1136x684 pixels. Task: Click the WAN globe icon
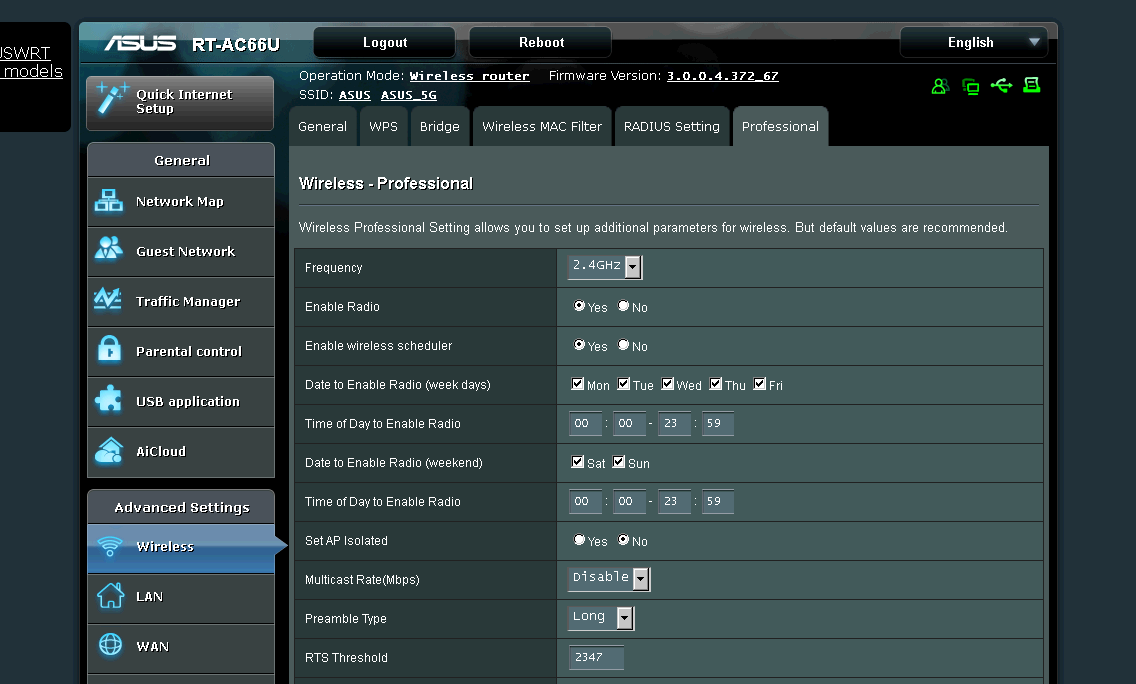pyautogui.click(x=110, y=644)
